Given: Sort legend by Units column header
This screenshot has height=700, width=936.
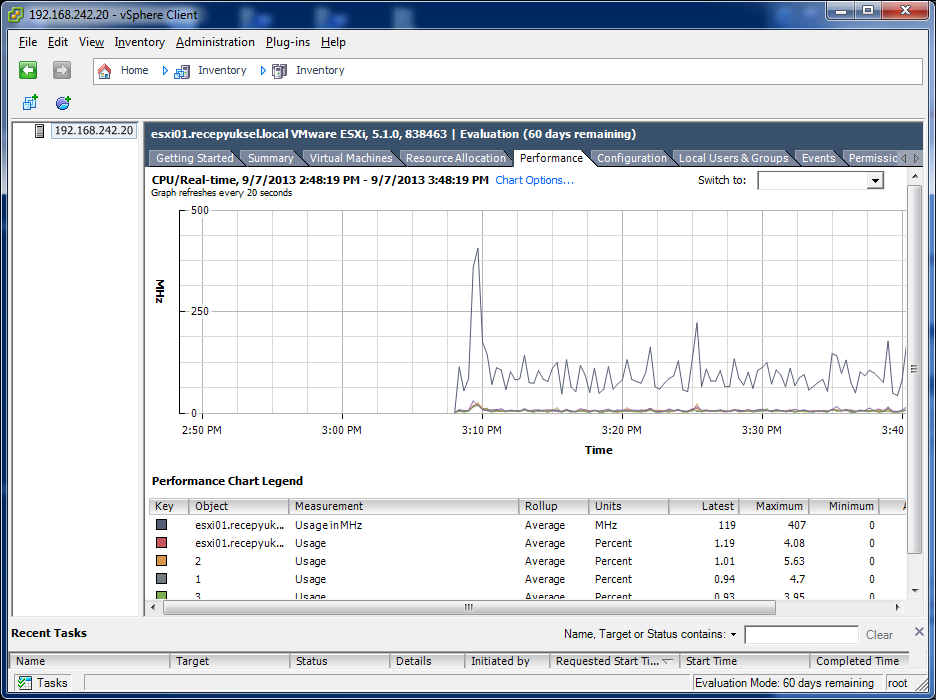Looking at the screenshot, I should click(x=629, y=506).
